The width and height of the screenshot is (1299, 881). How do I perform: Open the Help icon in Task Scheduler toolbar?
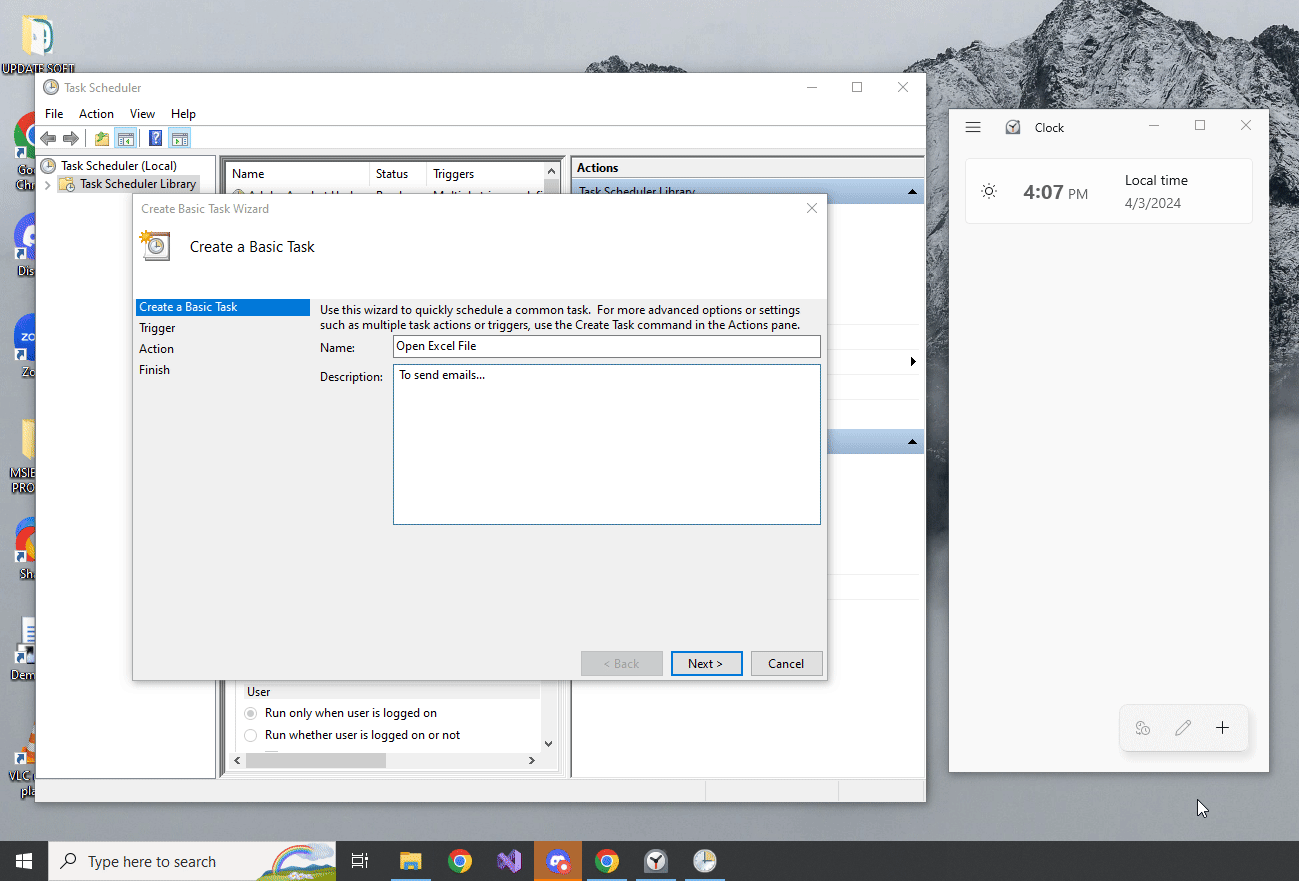pos(155,138)
